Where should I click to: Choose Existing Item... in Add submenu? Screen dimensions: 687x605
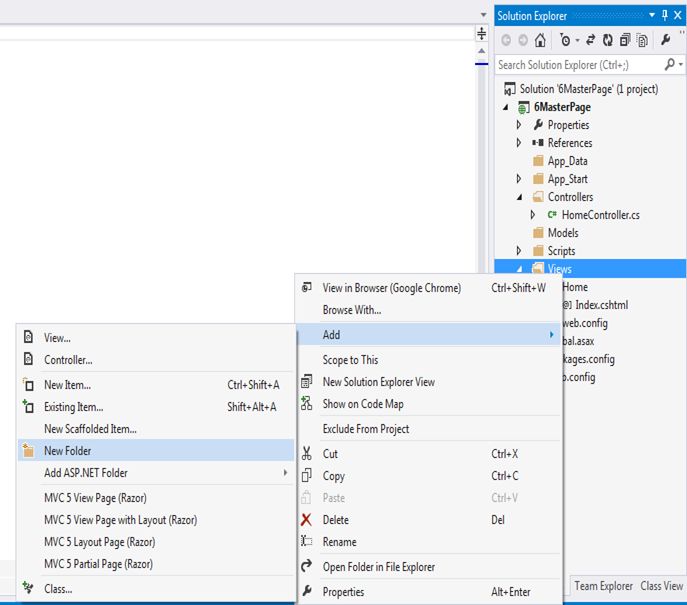coord(156,407)
